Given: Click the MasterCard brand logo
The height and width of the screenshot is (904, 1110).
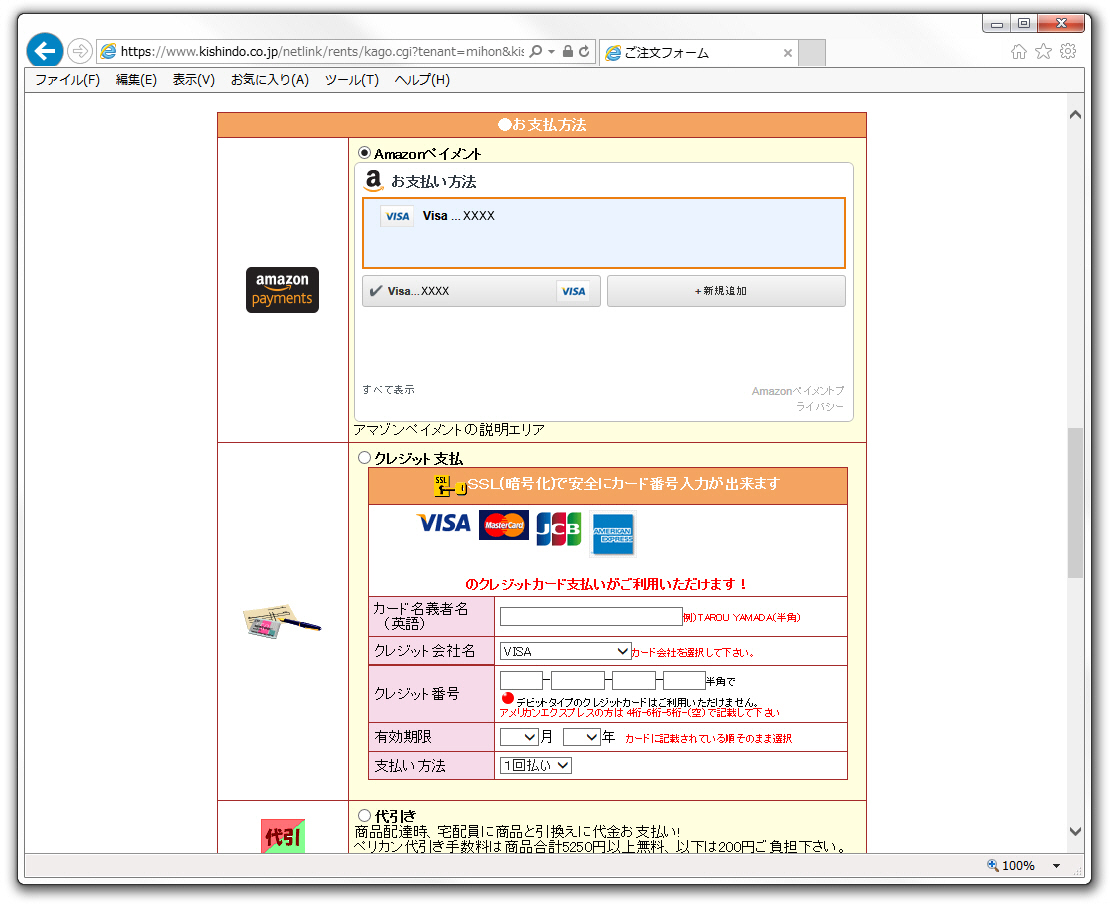Looking at the screenshot, I should (x=503, y=525).
